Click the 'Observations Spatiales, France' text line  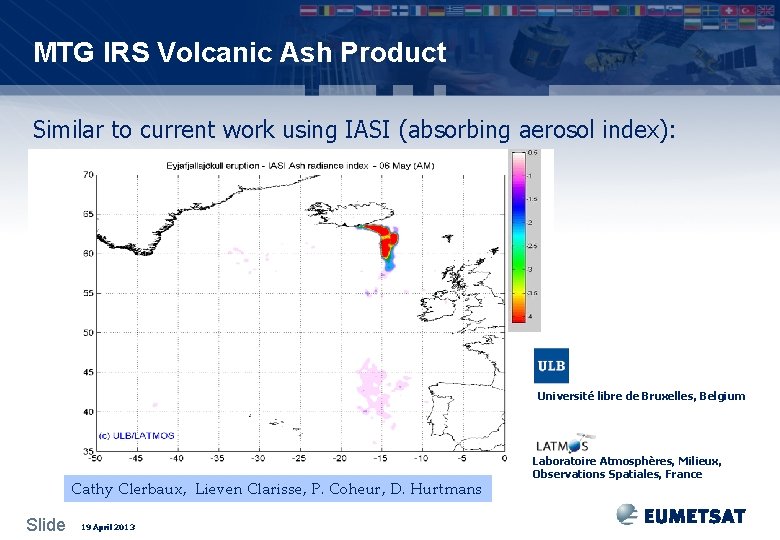pyautogui.click(x=617, y=474)
